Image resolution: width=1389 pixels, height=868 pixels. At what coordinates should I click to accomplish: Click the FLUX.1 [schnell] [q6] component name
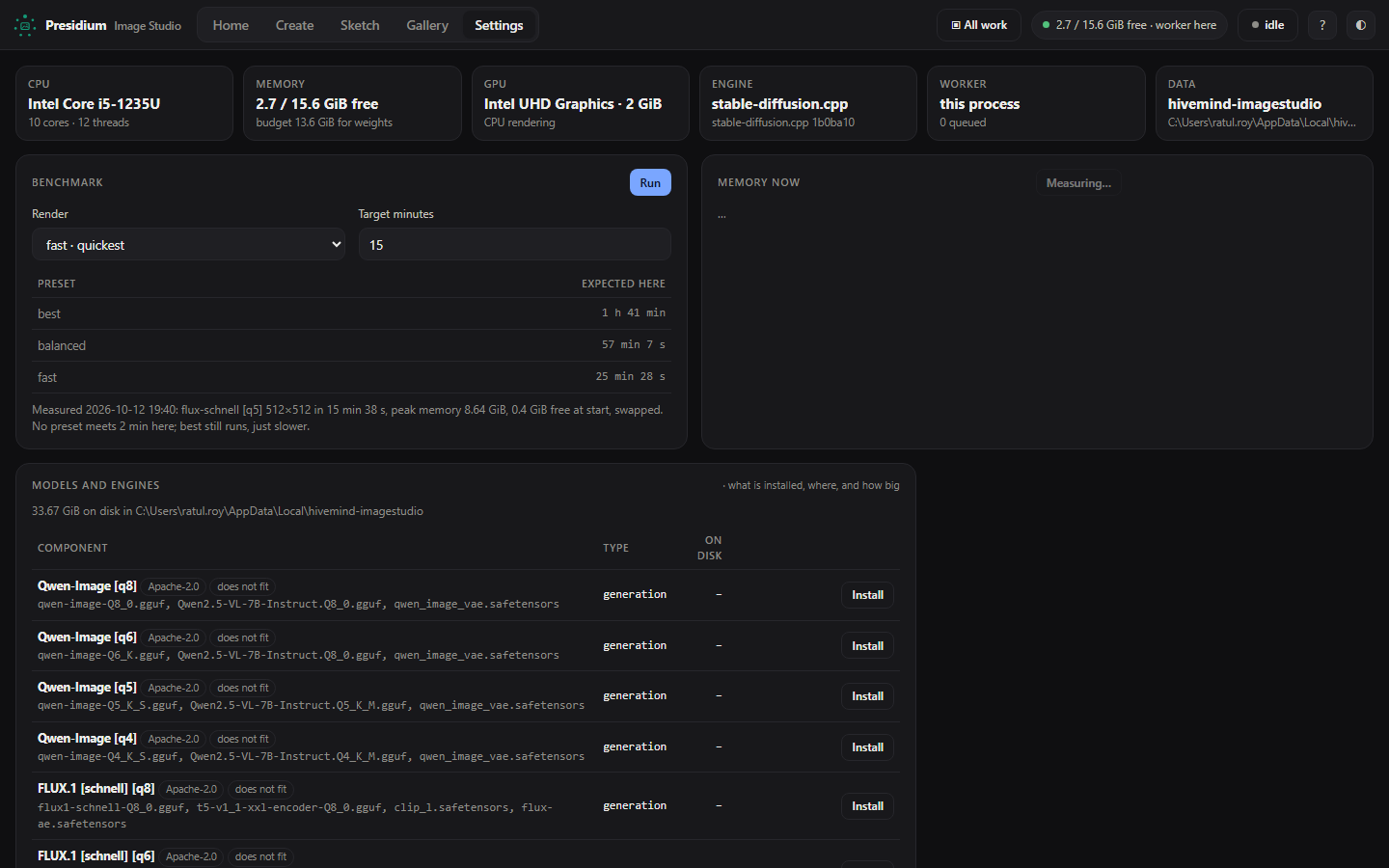pyautogui.click(x=95, y=855)
